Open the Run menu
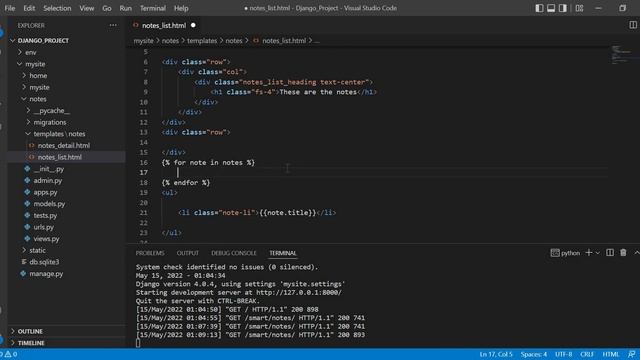The width and height of the screenshot is (640, 360). 126,8
